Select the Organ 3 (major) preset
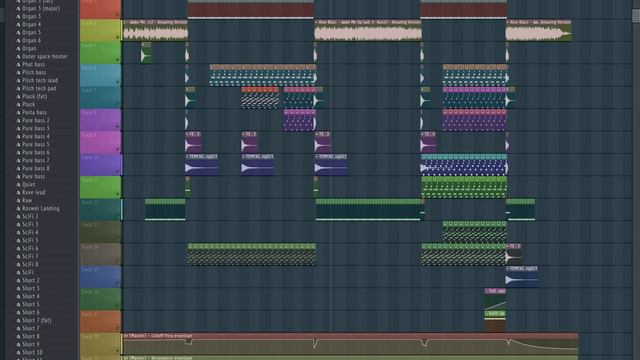 pyautogui.click(x=41, y=9)
